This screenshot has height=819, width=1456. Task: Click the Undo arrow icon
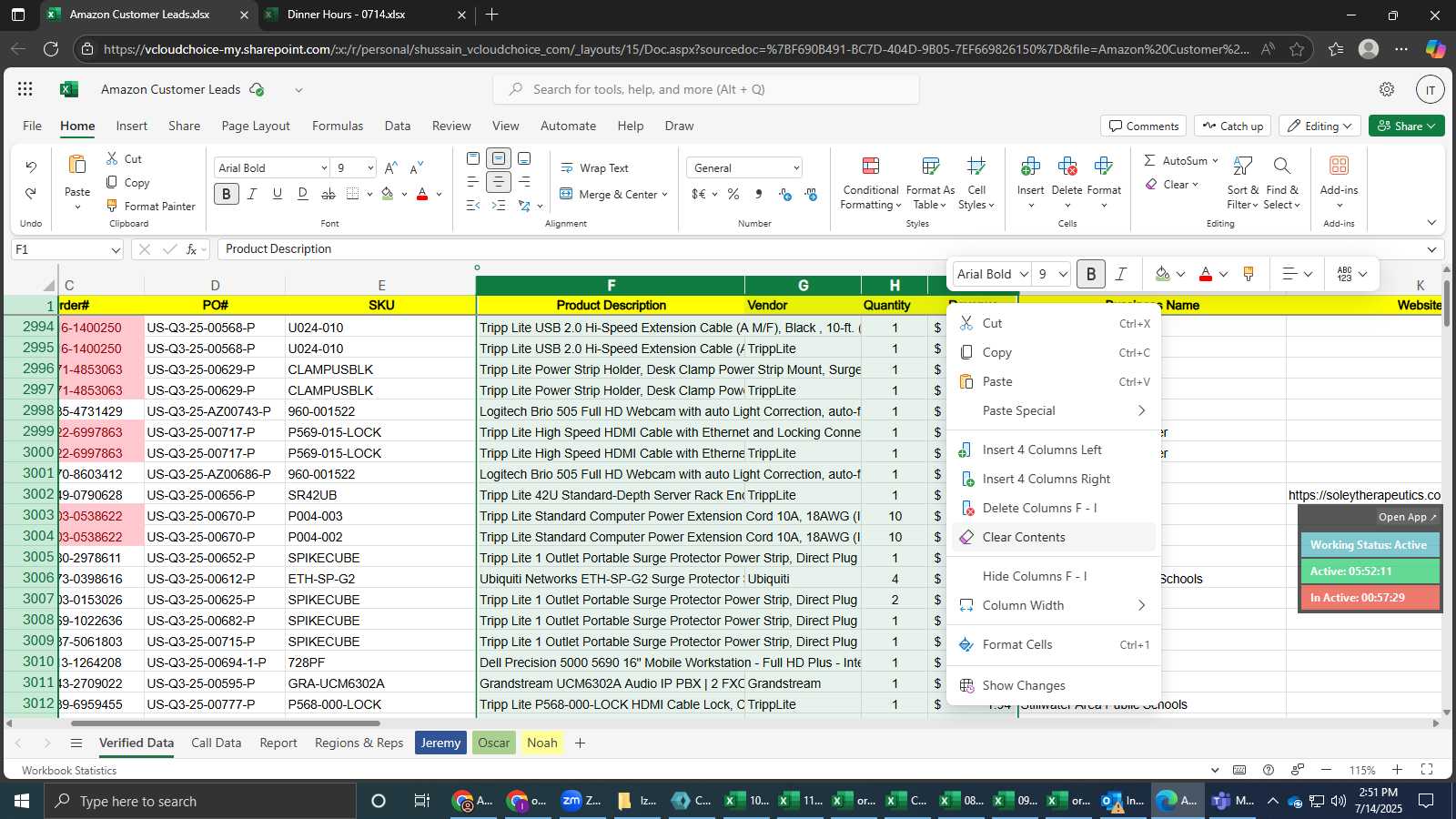[31, 167]
